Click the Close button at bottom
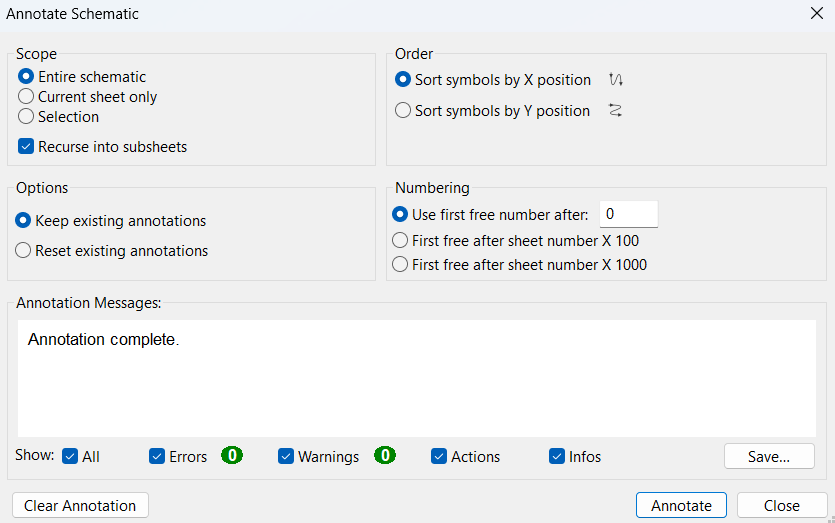 [x=782, y=505]
